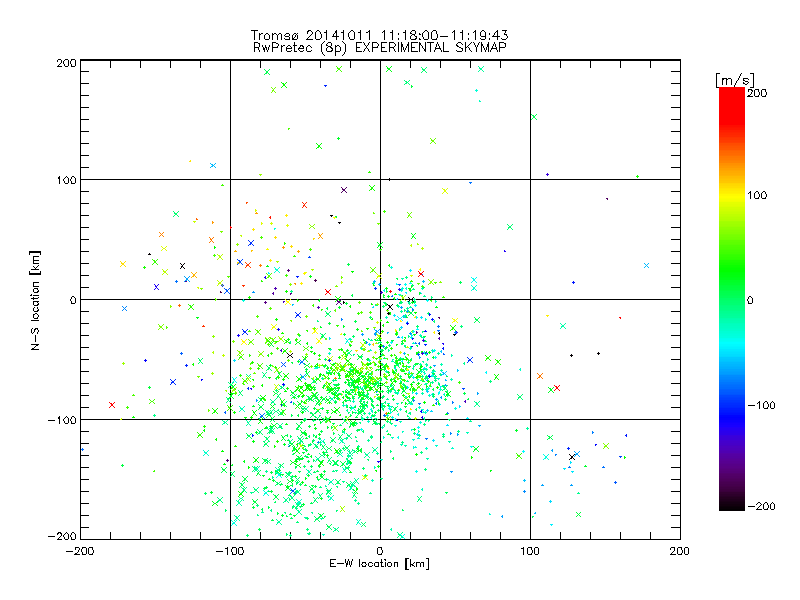Click the -200 label on E-W axis

[80, 551]
